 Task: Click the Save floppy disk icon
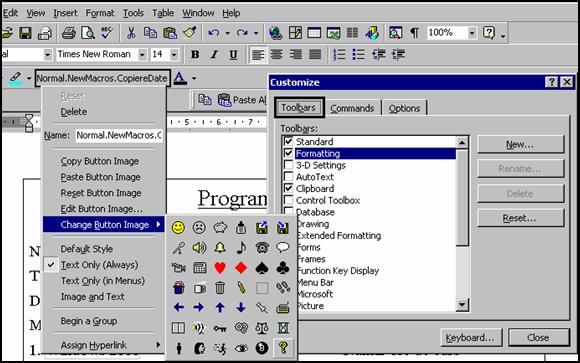coord(26,33)
